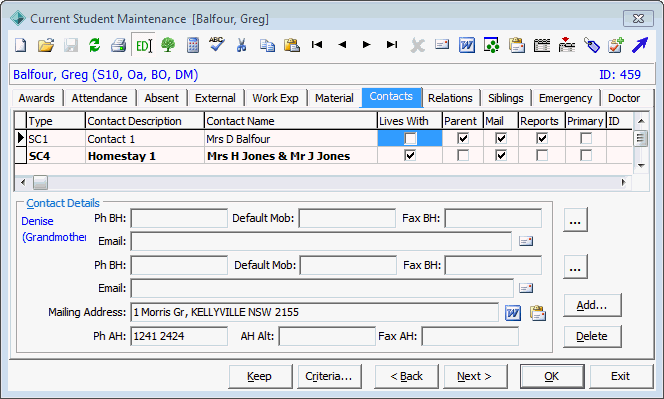Image resolution: width=664 pixels, height=399 pixels.
Task: Open the Absent tab
Action: pyautogui.click(x=162, y=98)
